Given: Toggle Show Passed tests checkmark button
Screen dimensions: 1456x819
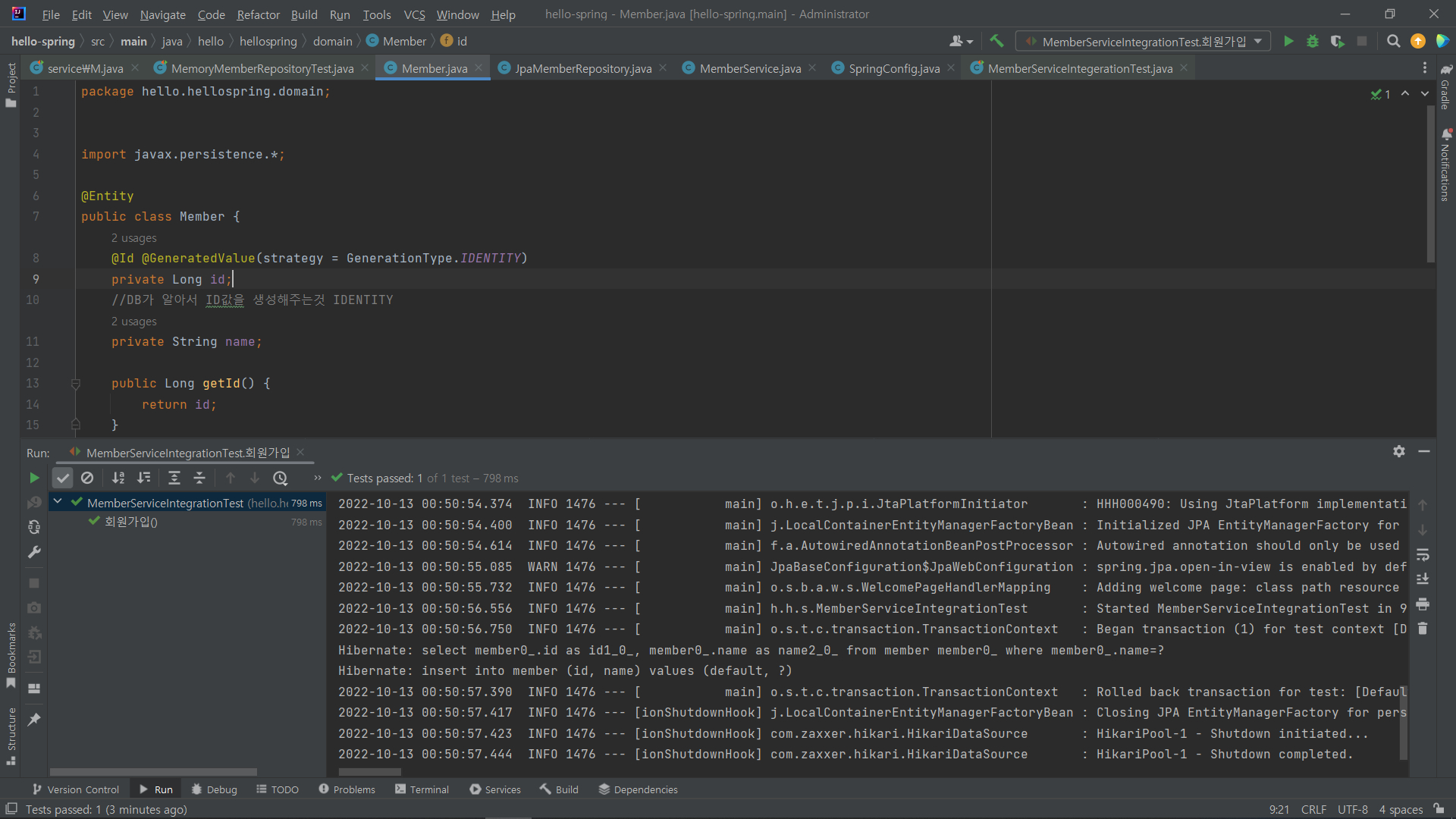Looking at the screenshot, I should pos(63,478).
